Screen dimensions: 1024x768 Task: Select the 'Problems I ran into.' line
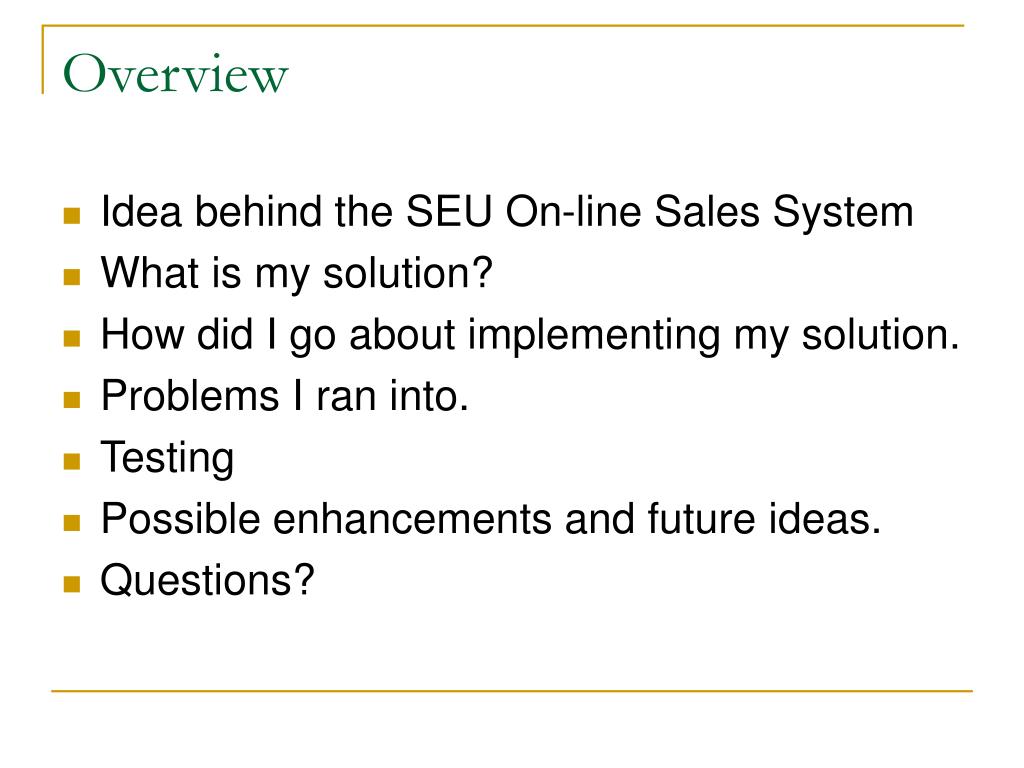[285, 396]
